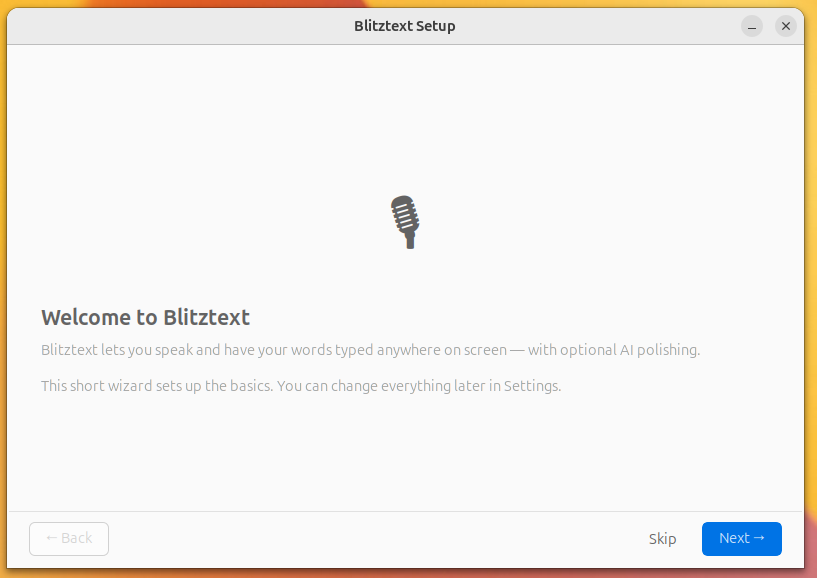Click the 'Blitztext Setup' window title
The height and width of the screenshot is (578, 817).
coord(405,26)
